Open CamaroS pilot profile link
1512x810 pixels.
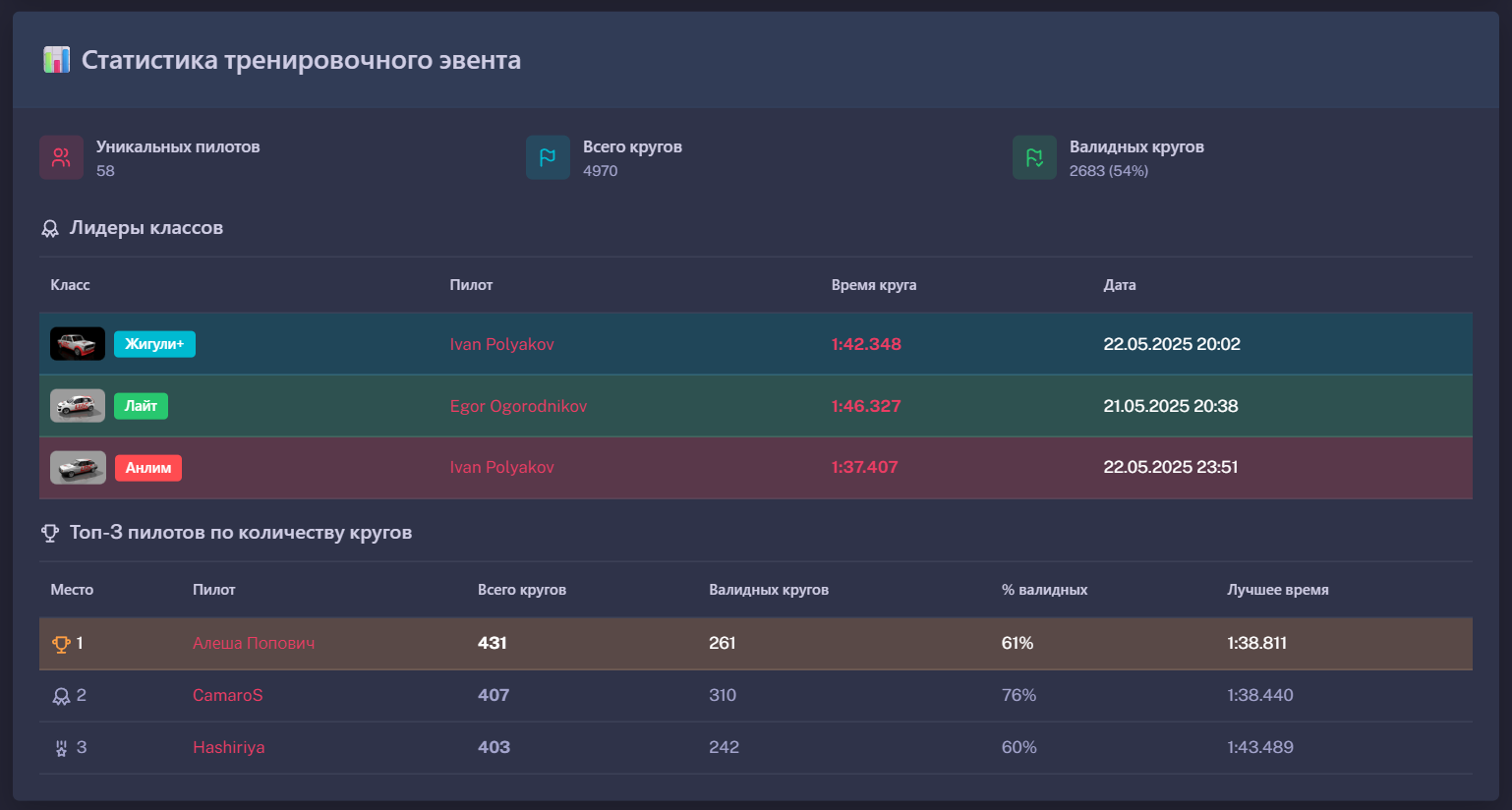[227, 695]
